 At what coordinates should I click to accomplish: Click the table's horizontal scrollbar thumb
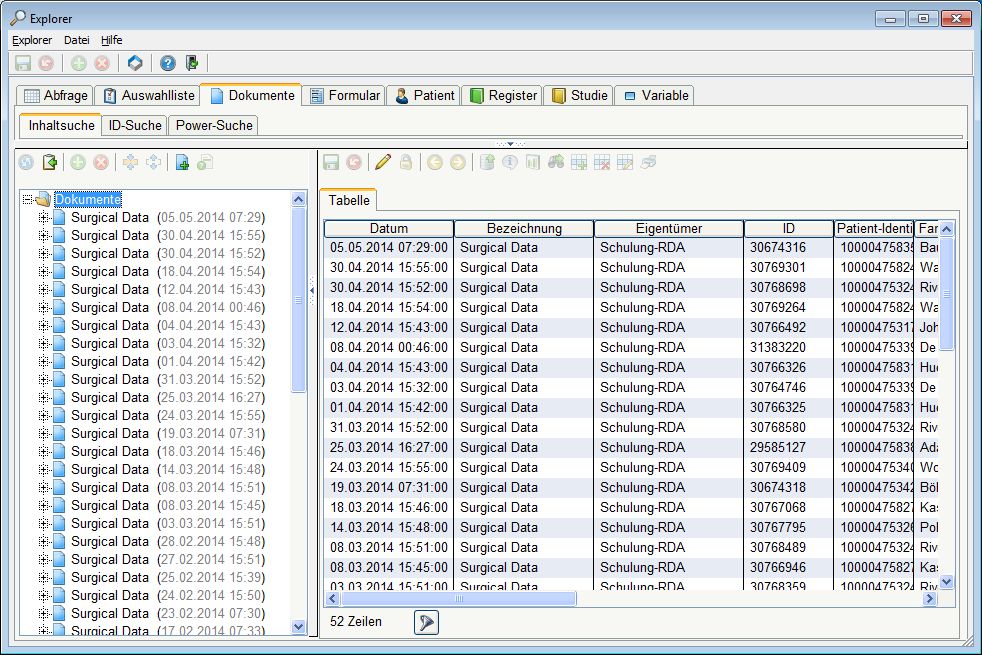pos(458,599)
